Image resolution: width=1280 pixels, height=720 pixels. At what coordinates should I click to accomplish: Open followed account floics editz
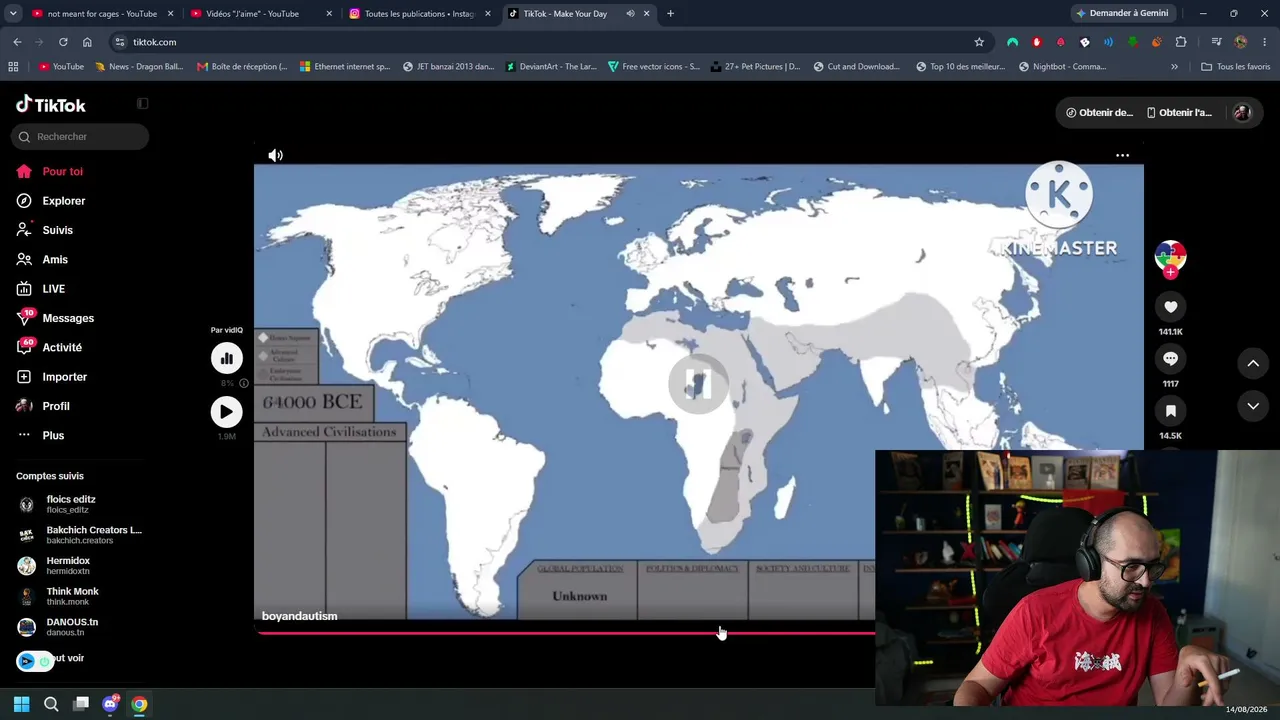[78, 504]
